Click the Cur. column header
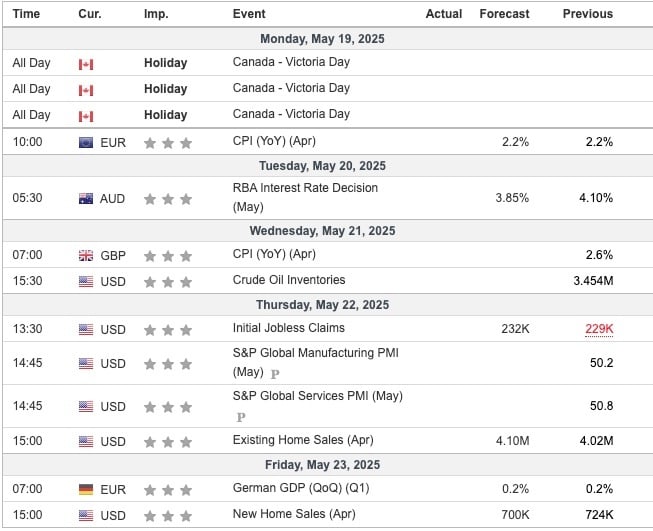The width and height of the screenshot is (653, 531). 90,14
